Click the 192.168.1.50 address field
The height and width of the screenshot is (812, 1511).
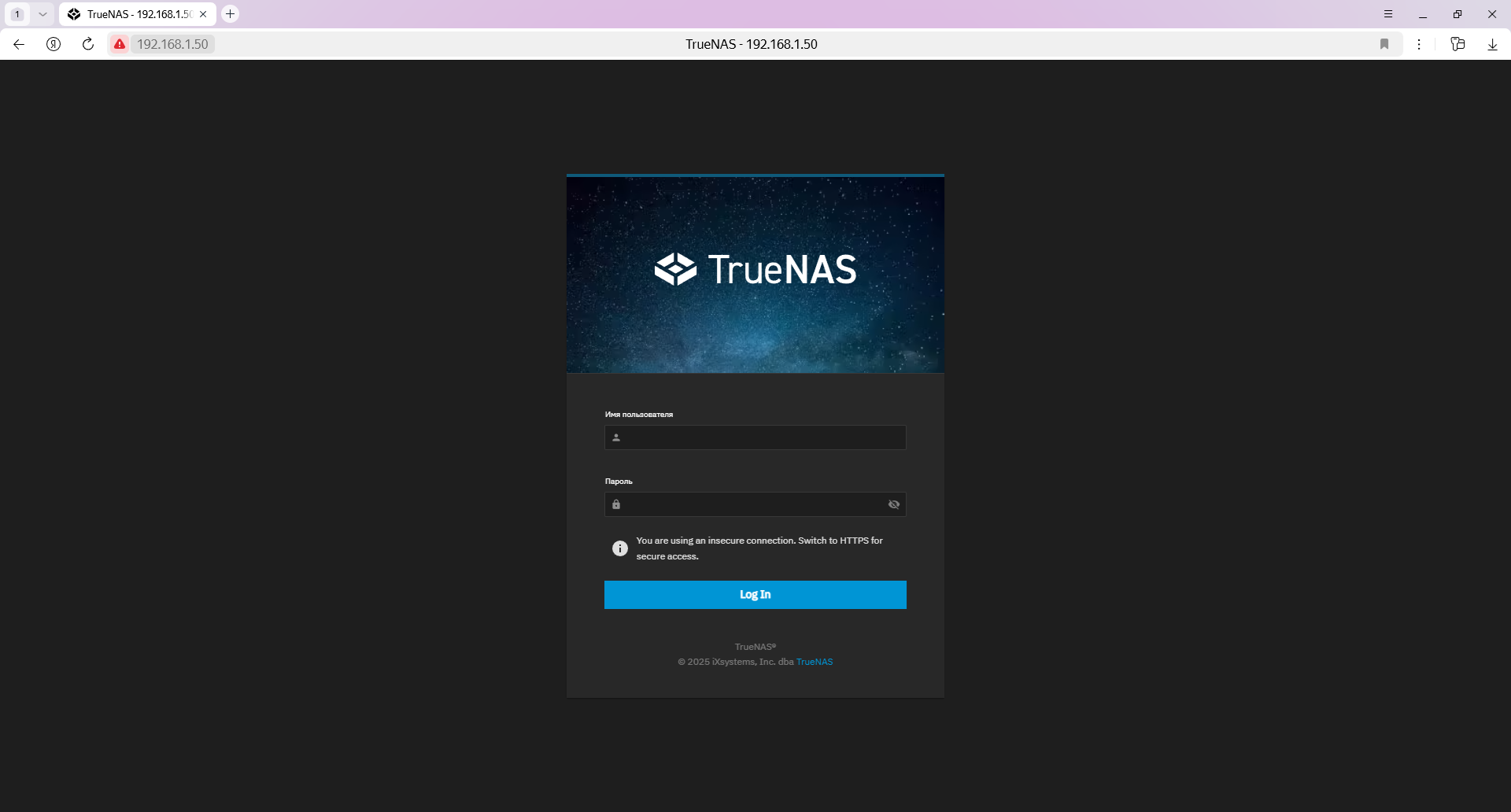click(172, 44)
